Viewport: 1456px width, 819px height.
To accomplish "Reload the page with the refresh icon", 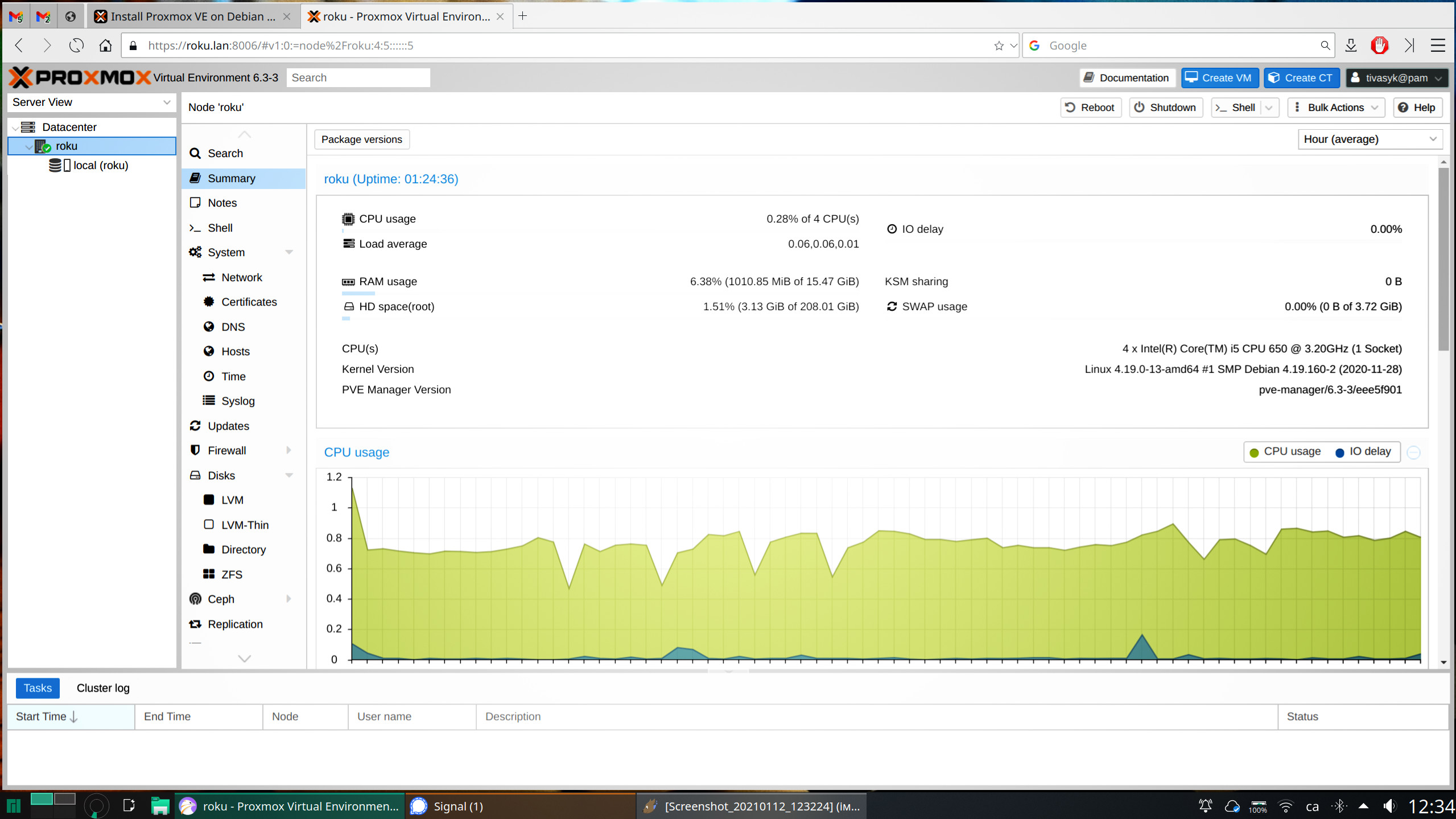I will 76,46.
